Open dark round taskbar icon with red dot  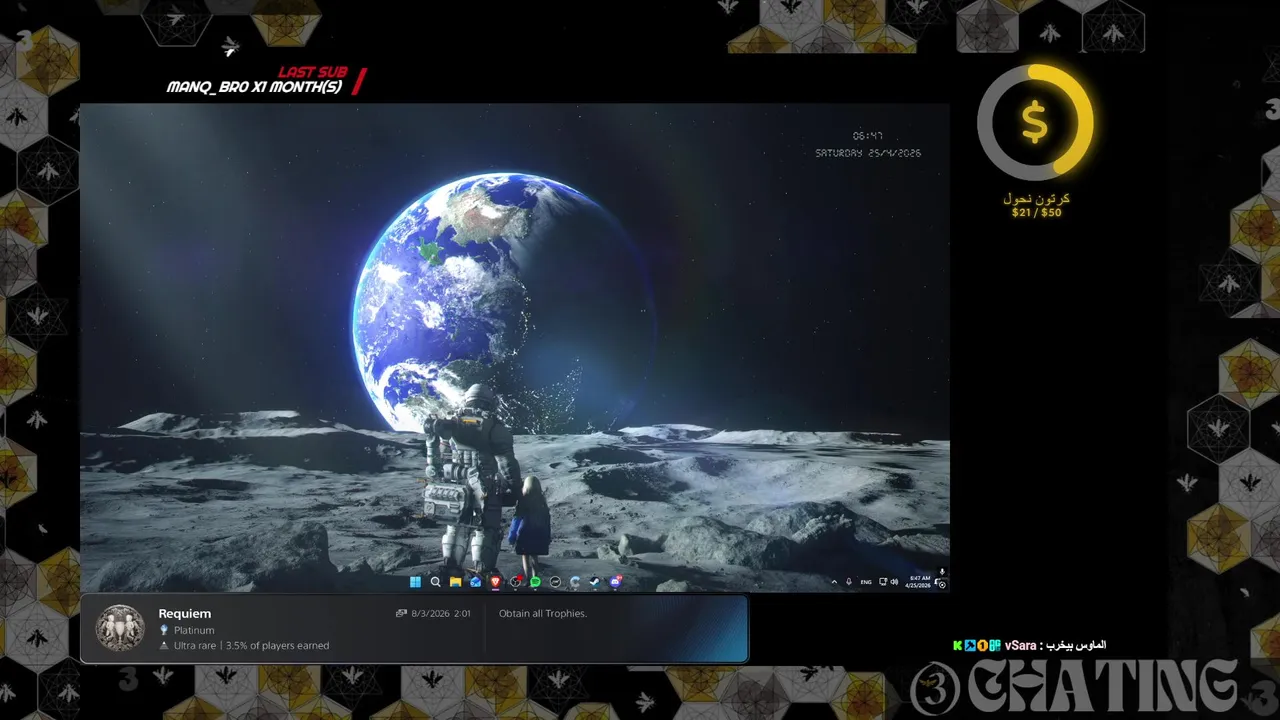coord(516,581)
